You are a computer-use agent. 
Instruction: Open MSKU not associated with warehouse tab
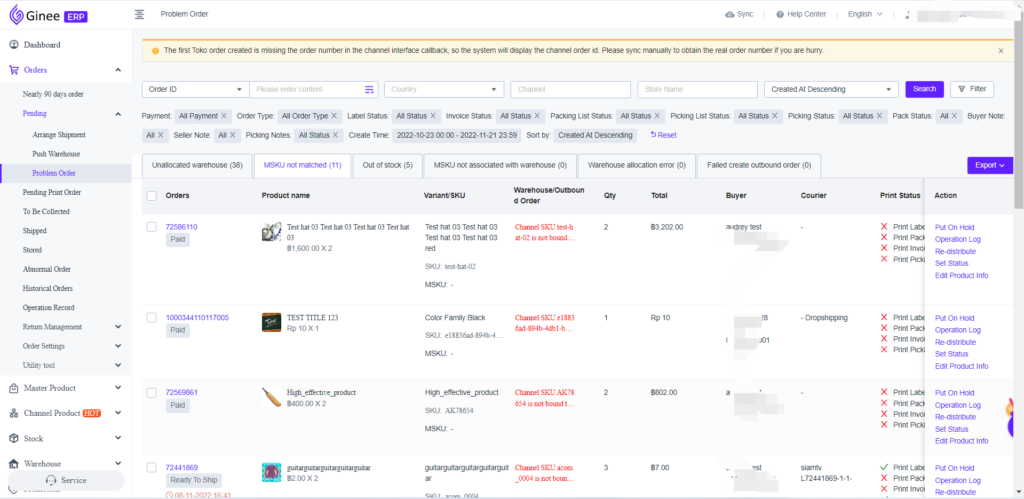pos(500,165)
